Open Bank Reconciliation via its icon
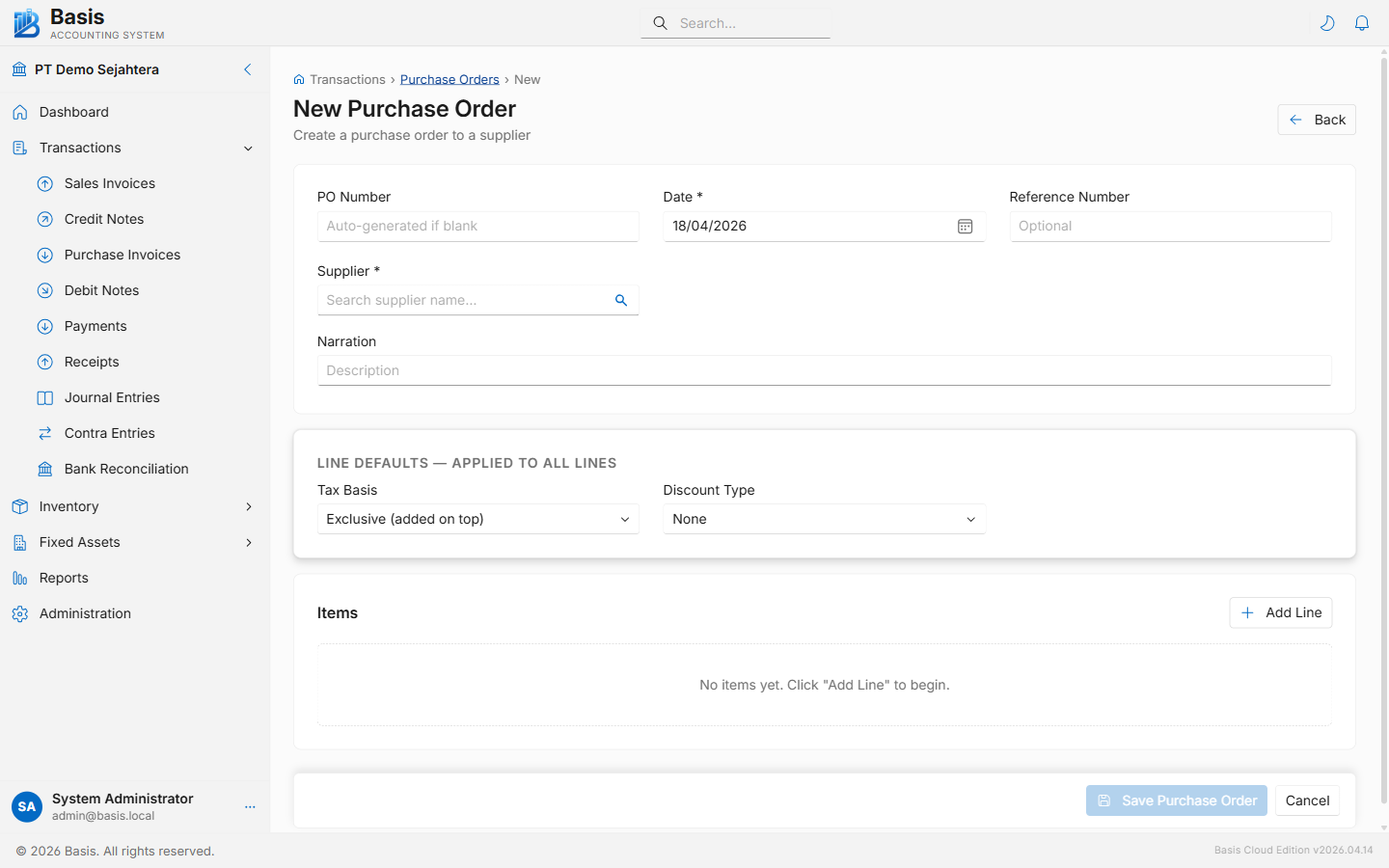This screenshot has width=1389, height=868. click(44, 469)
